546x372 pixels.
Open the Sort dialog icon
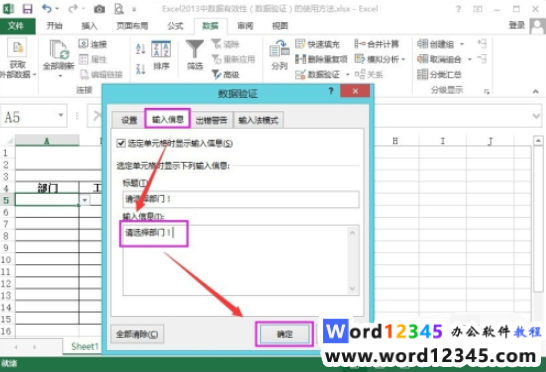pyautogui.click(x=161, y=49)
